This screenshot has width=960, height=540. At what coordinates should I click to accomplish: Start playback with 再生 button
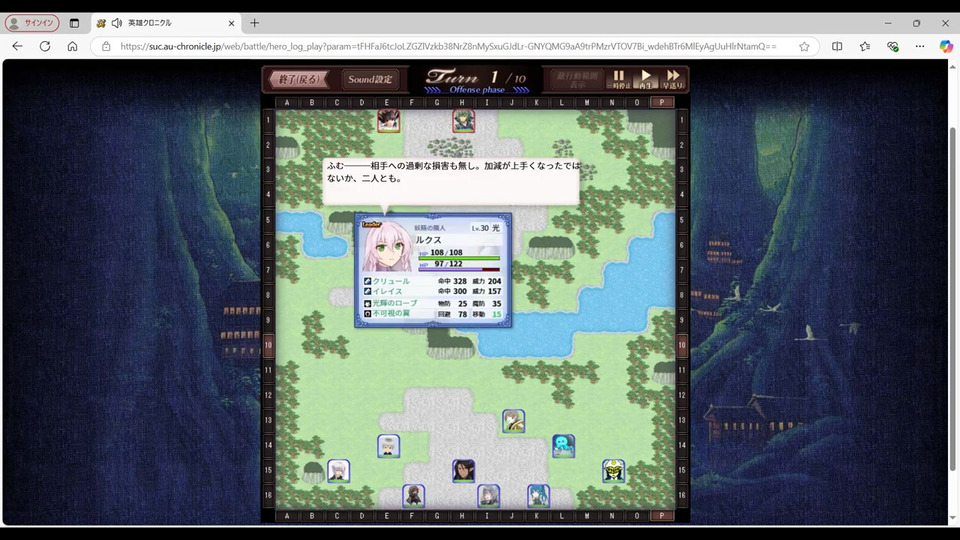tap(645, 79)
